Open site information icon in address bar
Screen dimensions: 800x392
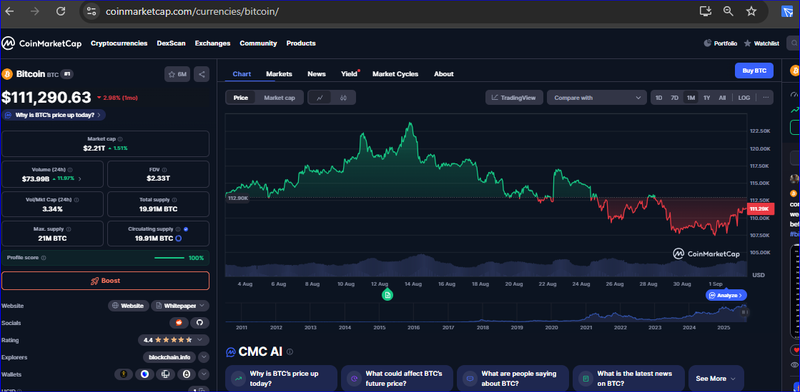click(x=91, y=11)
